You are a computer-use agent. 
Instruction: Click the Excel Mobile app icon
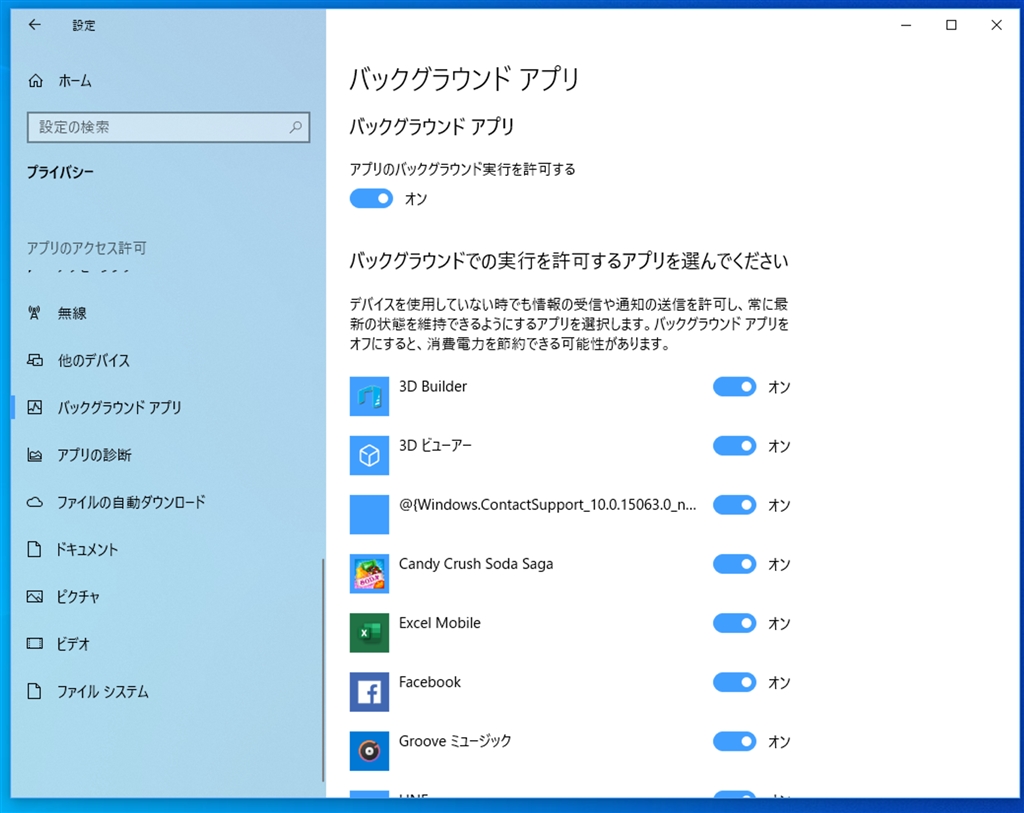tap(369, 633)
